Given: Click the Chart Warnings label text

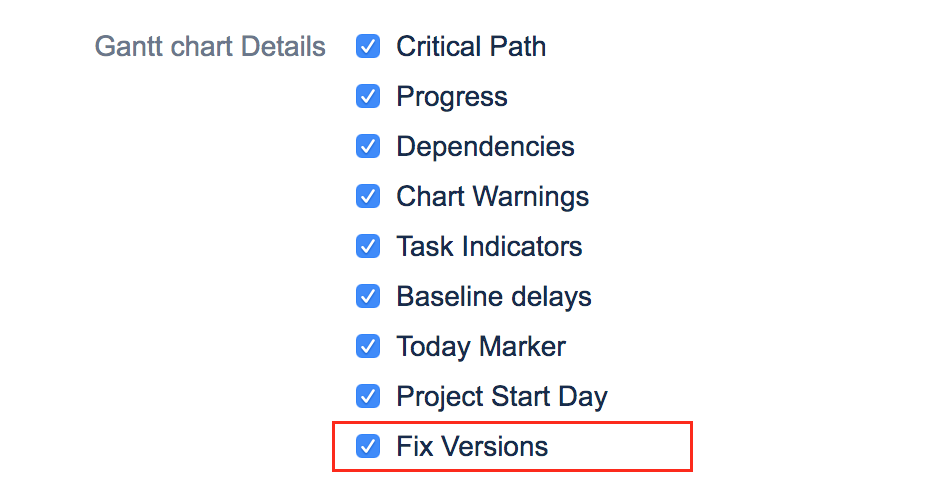Looking at the screenshot, I should pos(493,196).
